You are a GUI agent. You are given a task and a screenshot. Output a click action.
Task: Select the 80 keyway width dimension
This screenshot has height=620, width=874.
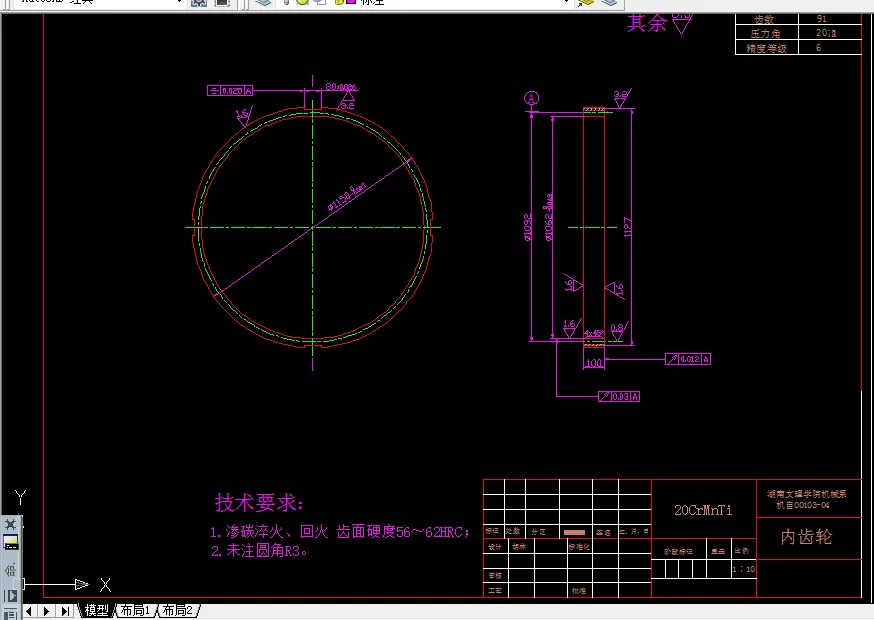tap(341, 87)
